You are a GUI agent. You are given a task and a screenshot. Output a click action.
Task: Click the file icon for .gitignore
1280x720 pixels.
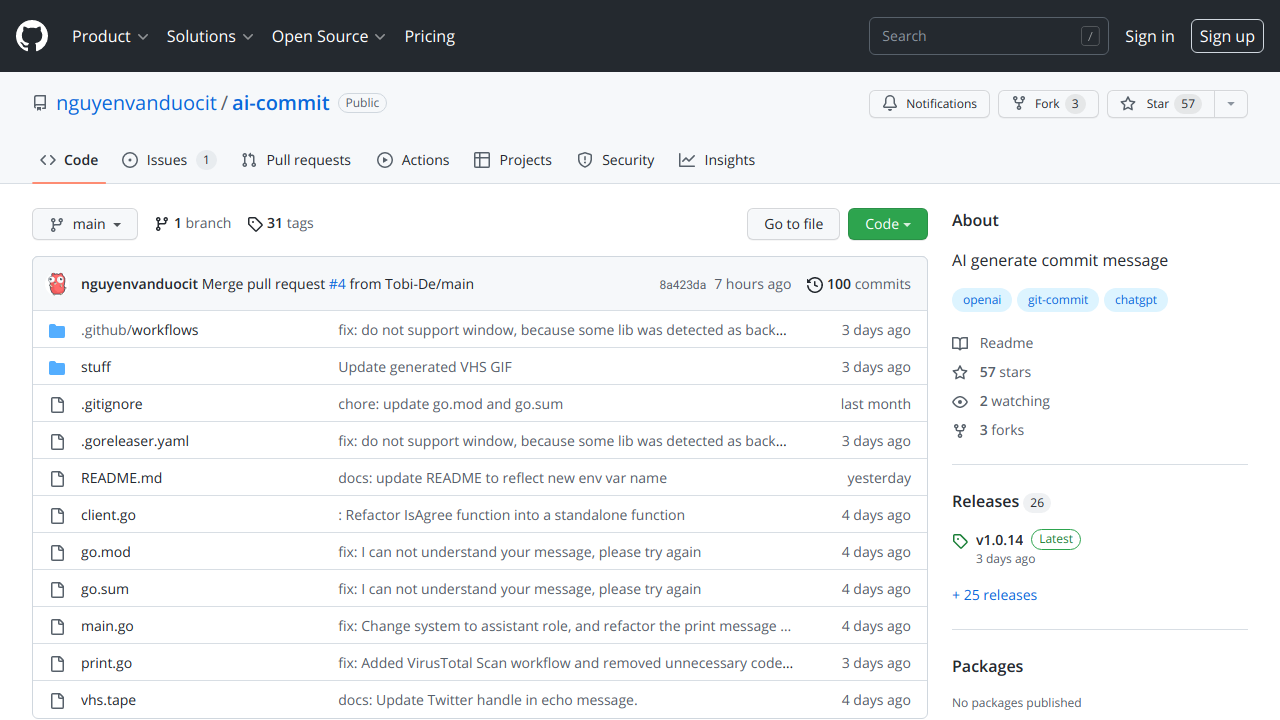(x=57, y=404)
